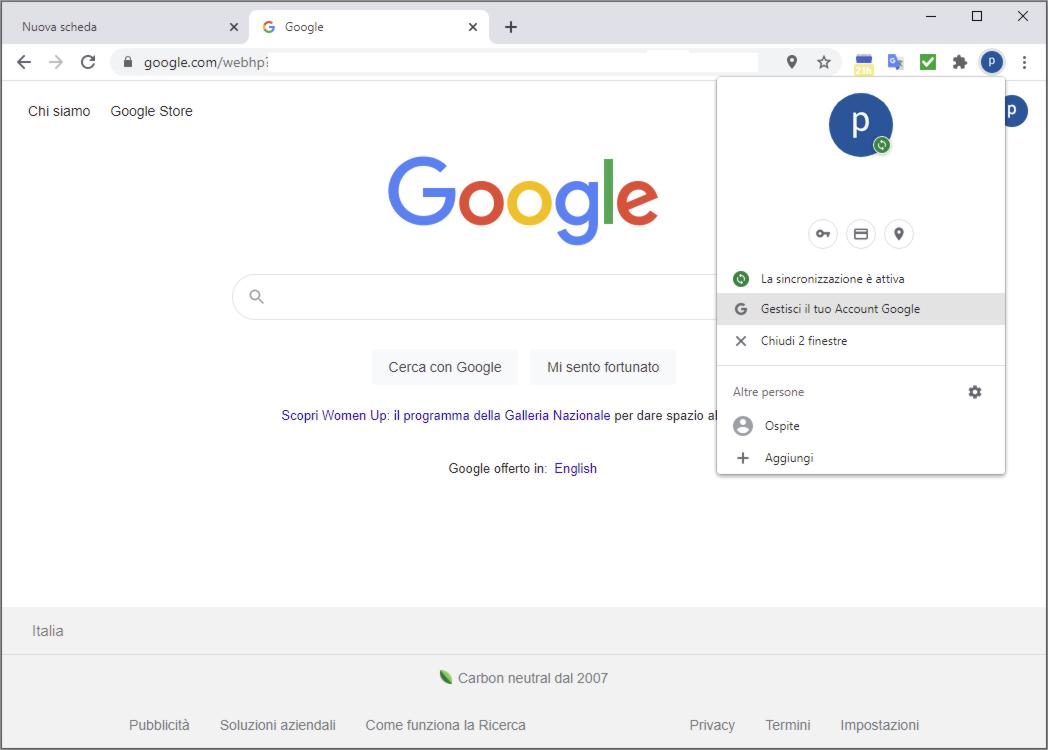
Task: Click the Carbon neutral dal 2007 link
Action: tap(524, 678)
